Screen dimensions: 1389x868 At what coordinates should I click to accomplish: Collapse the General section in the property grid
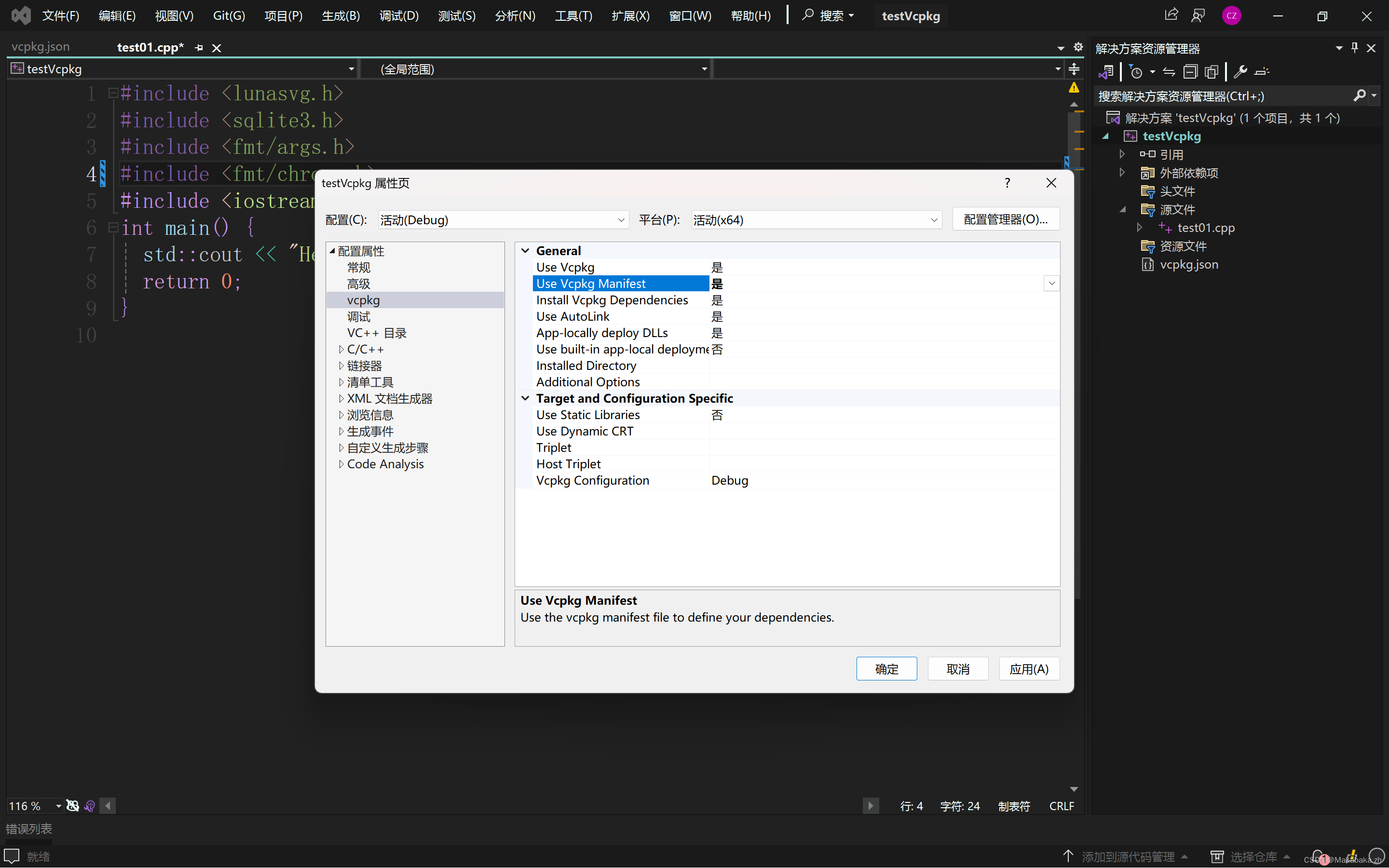click(x=525, y=250)
